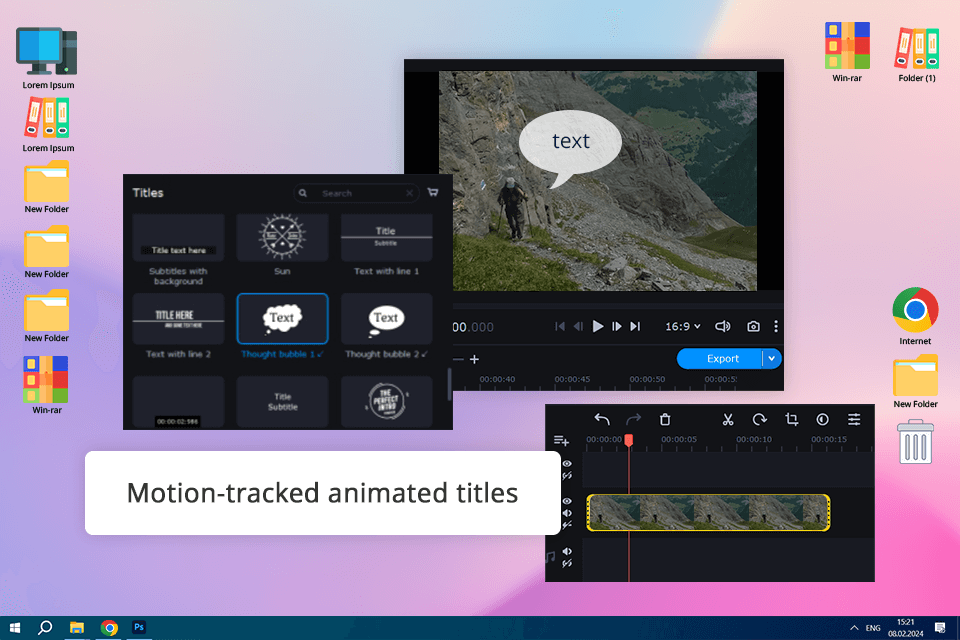Open color adjustments half-circle icon
This screenshot has height=640, width=960.
point(823,420)
